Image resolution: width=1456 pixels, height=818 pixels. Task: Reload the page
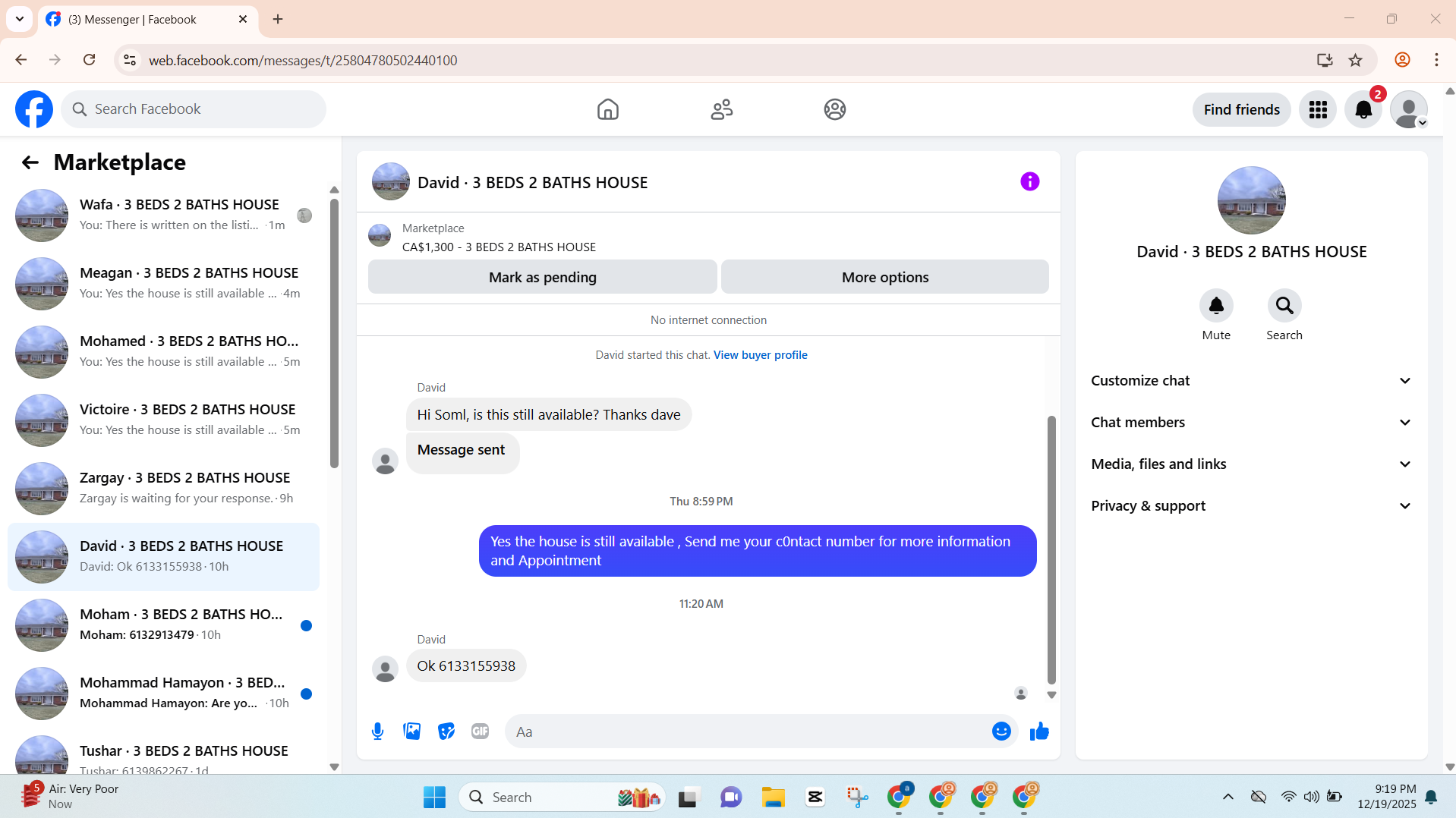89,60
